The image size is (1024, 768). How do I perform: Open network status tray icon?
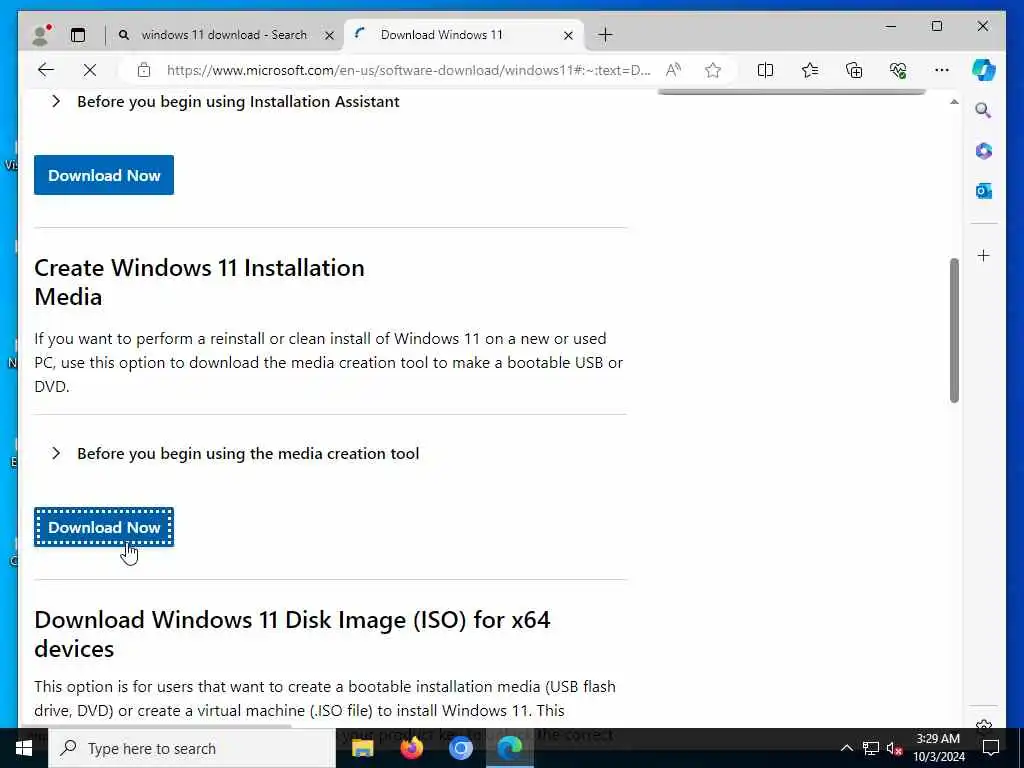coord(871,748)
